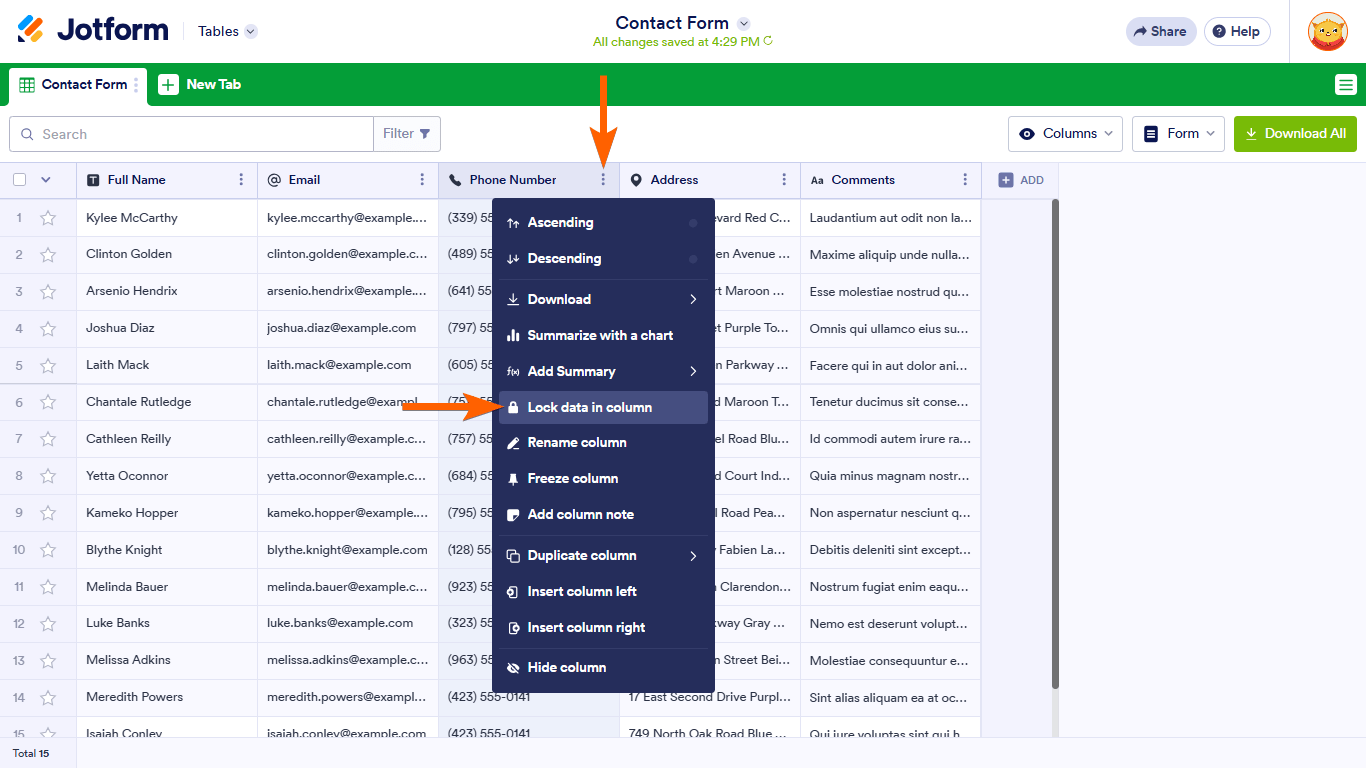Select the Ascending sort radio option
This screenshot has width=1366, height=768.
pyautogui.click(x=693, y=223)
